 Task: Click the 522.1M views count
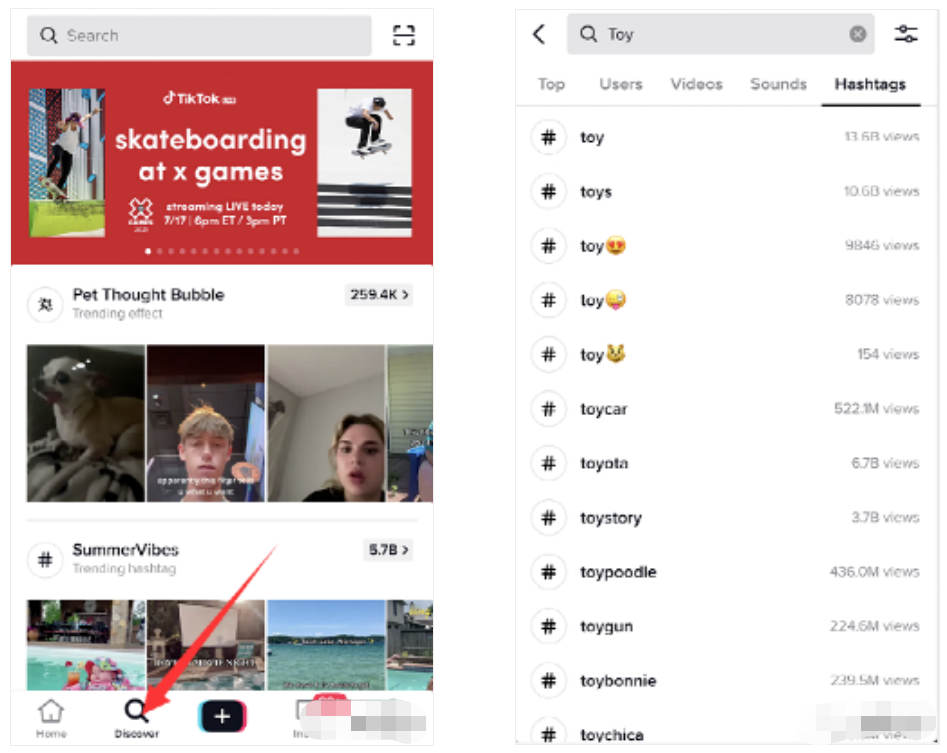click(x=876, y=409)
